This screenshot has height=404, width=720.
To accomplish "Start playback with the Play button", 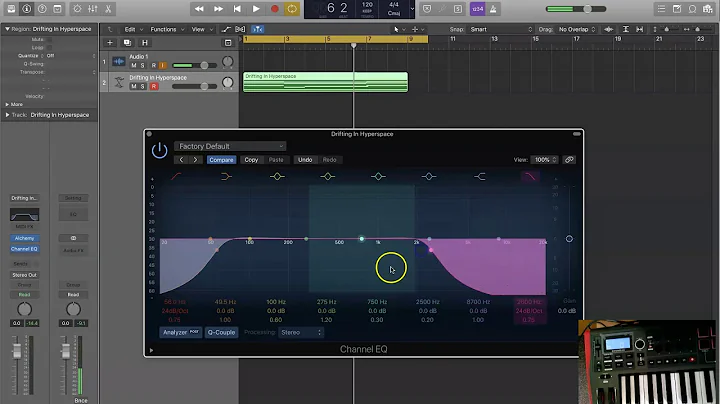I will click(x=256, y=9).
